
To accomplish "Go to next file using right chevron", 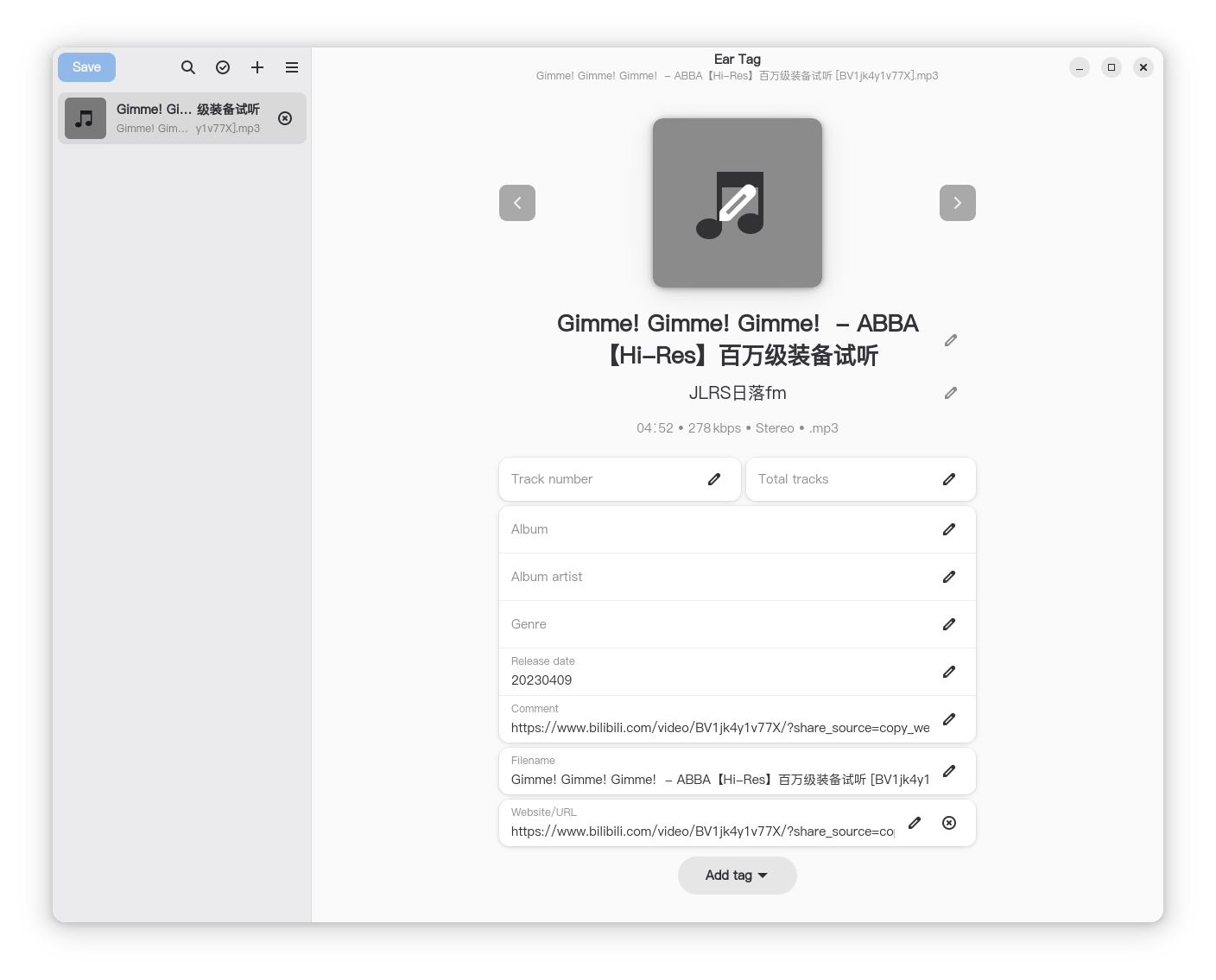I will [957, 203].
